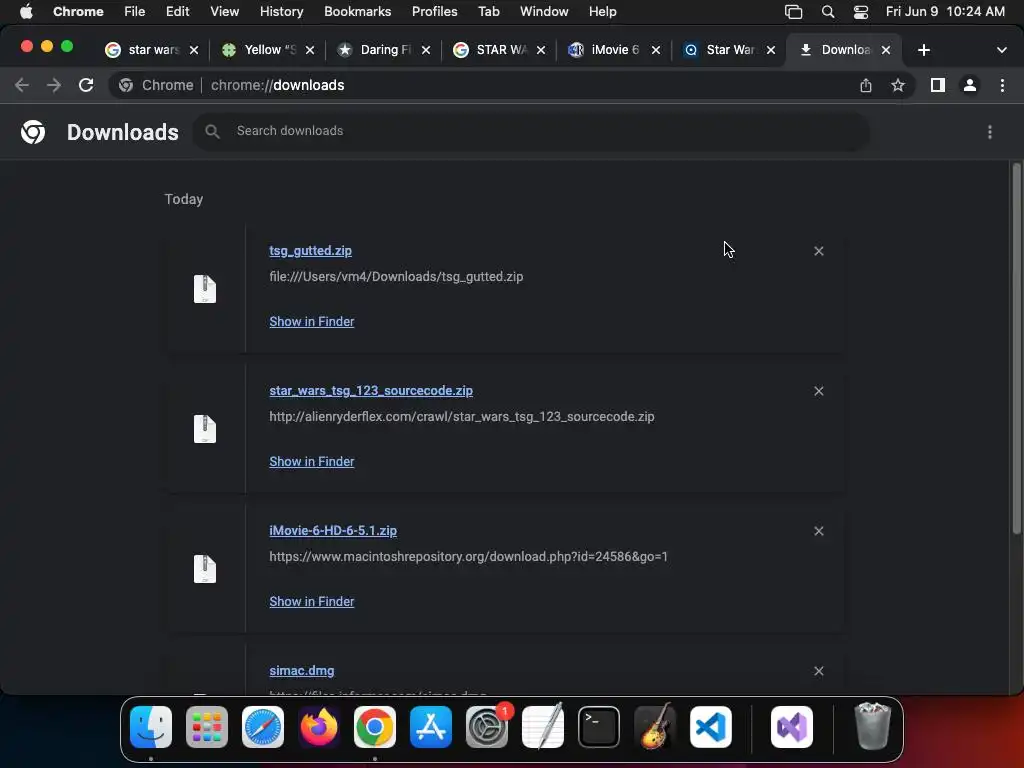
Task: Open System Settings from the Dock
Action: pyautogui.click(x=487, y=727)
